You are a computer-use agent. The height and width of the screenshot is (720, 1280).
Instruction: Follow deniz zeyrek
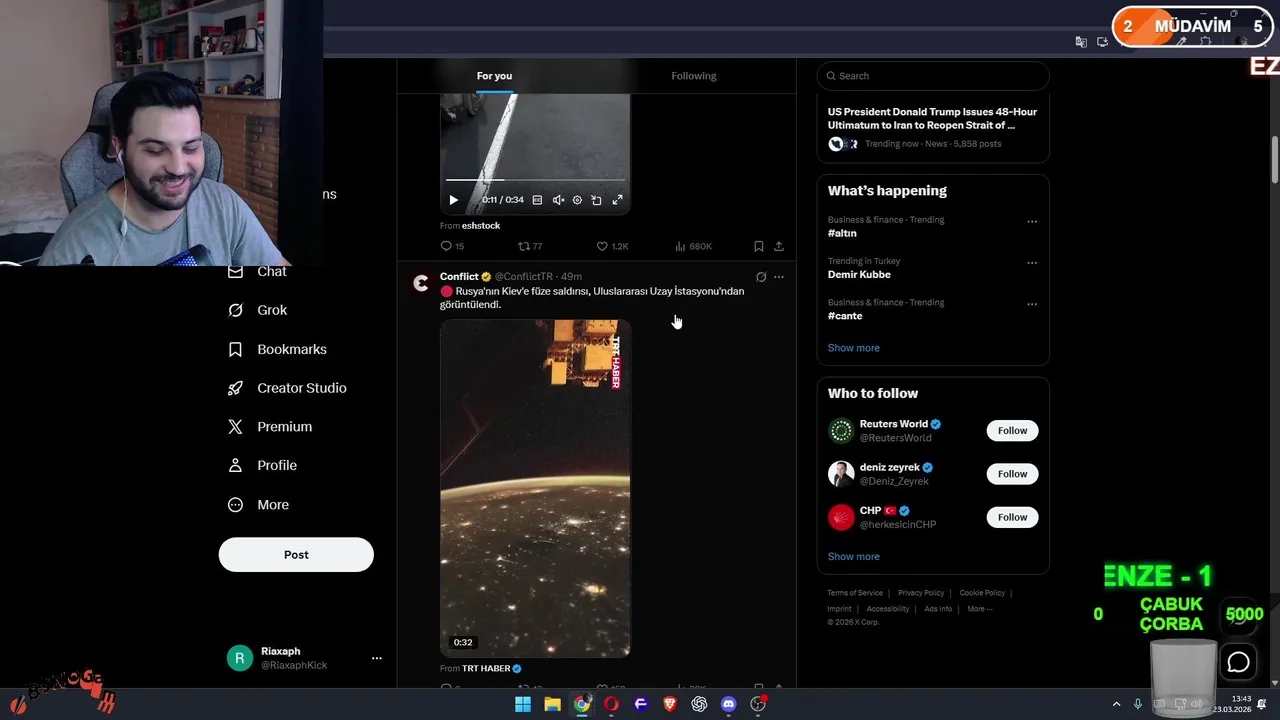pos(1012,474)
